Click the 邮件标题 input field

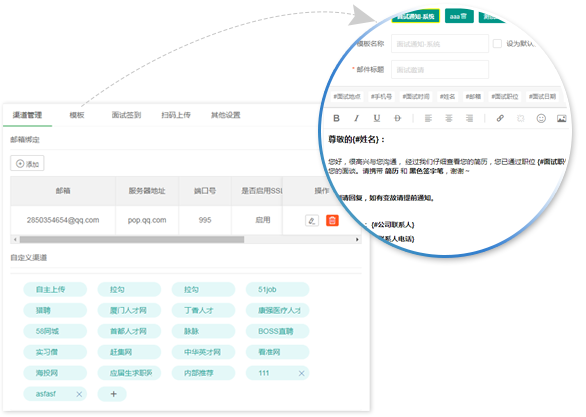[x=440, y=70]
